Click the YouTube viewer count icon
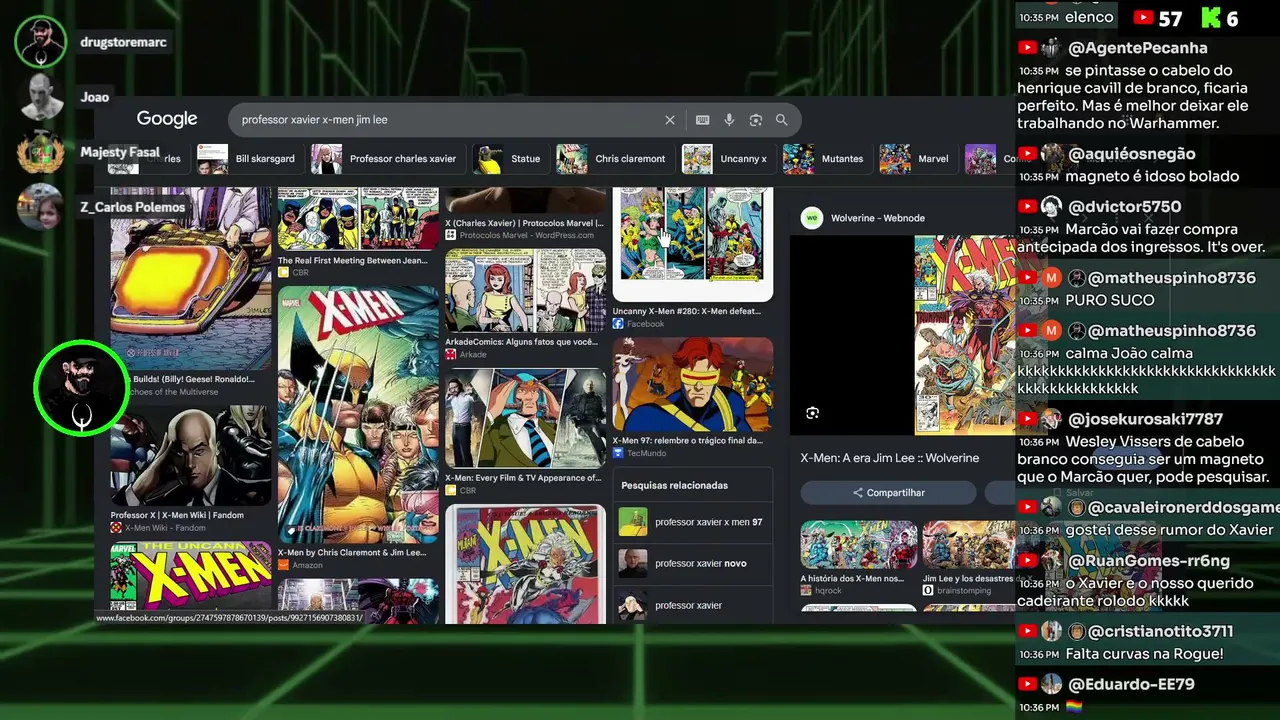The image size is (1280, 720). (1143, 18)
